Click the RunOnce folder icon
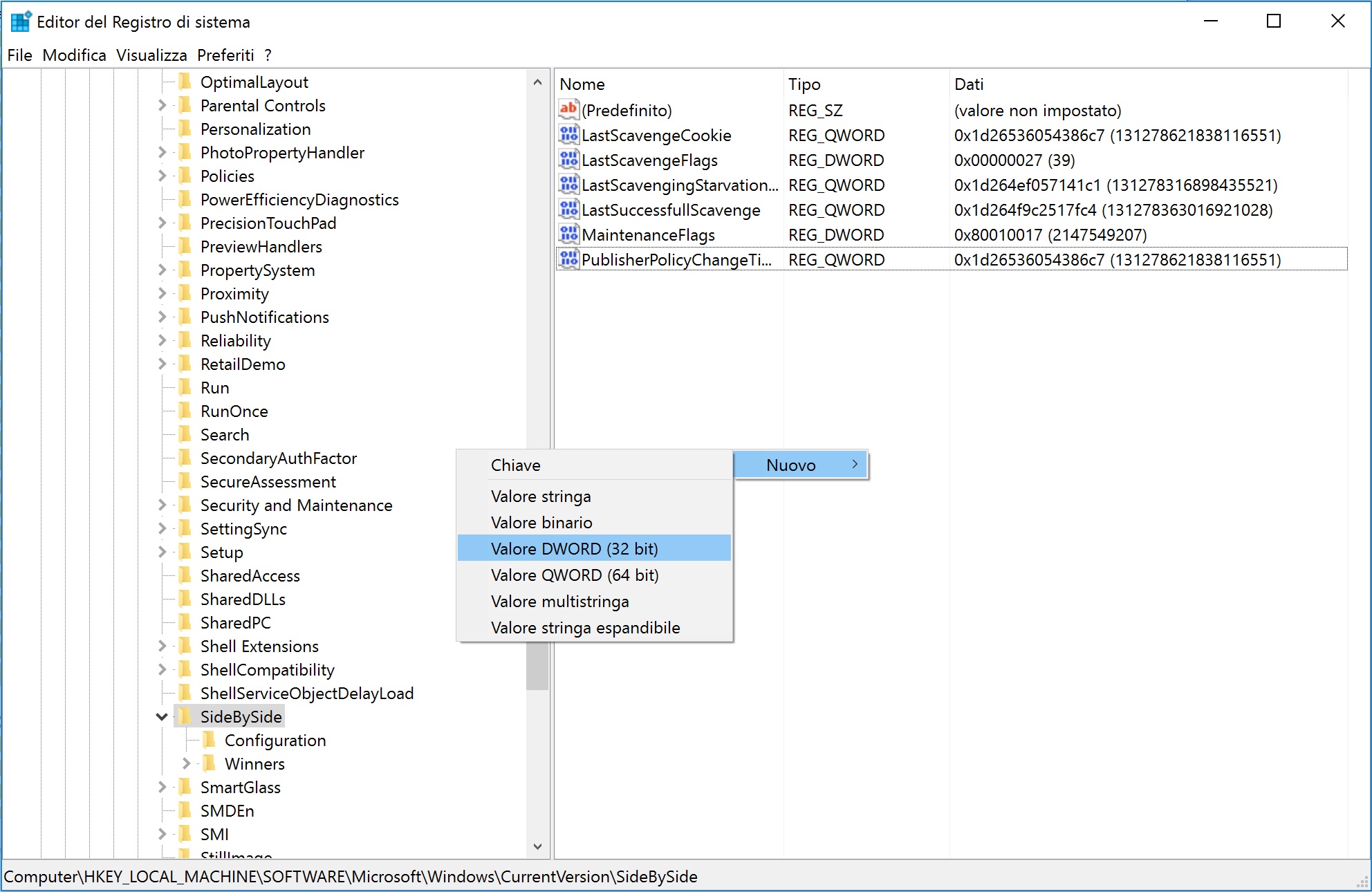1372x892 pixels. pos(185,411)
